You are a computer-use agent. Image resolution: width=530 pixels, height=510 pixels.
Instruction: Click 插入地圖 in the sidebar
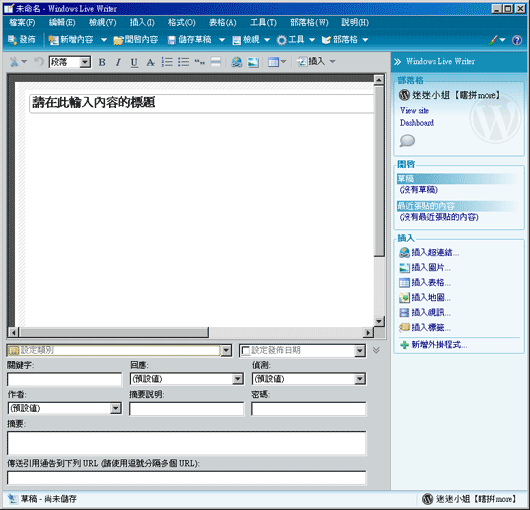pos(425,298)
